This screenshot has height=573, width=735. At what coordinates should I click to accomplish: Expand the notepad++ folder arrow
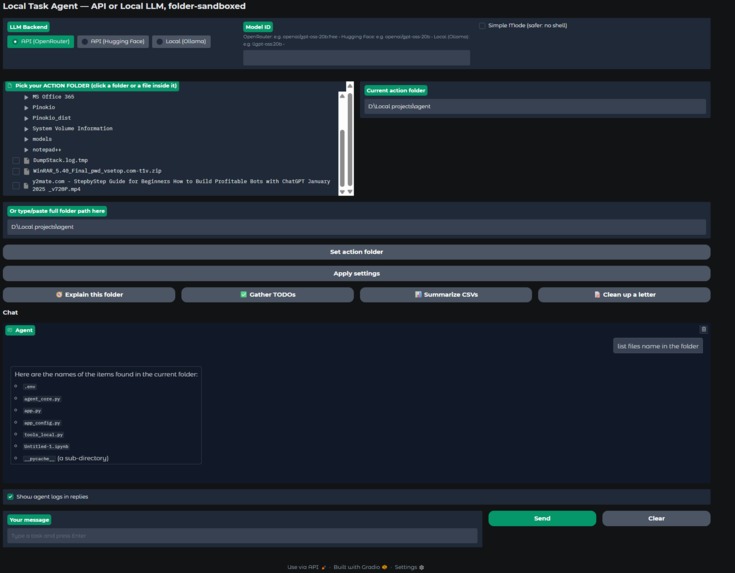pyautogui.click(x=26, y=150)
